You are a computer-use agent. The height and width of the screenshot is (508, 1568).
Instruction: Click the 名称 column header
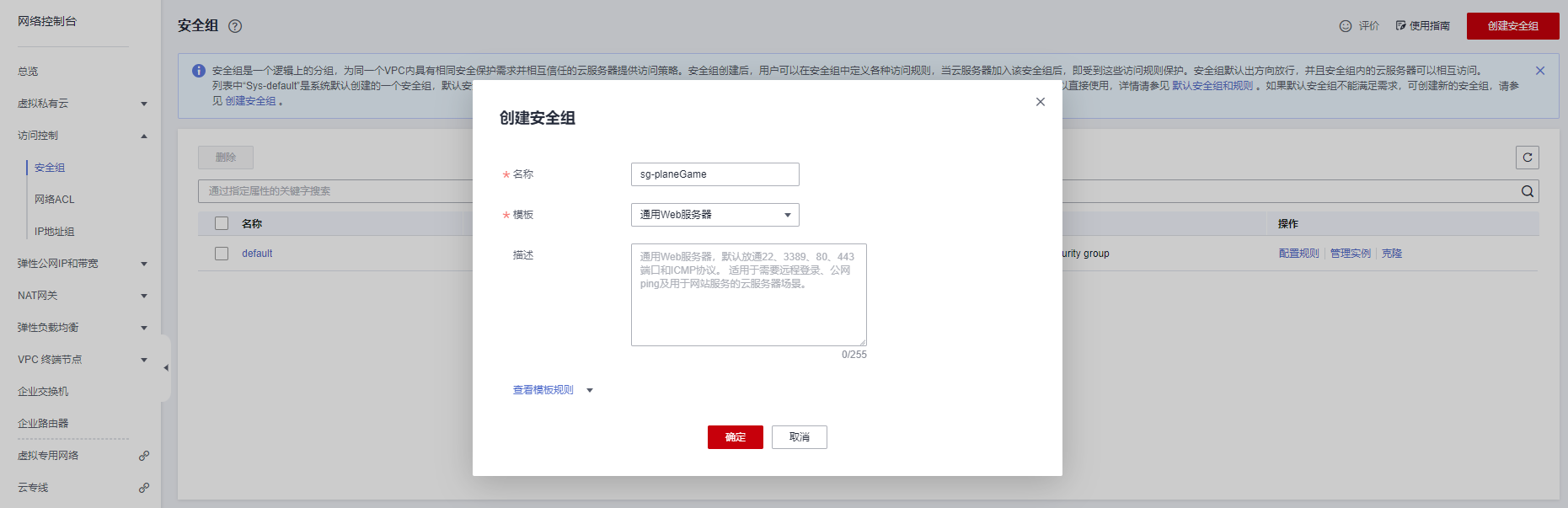pos(252,224)
